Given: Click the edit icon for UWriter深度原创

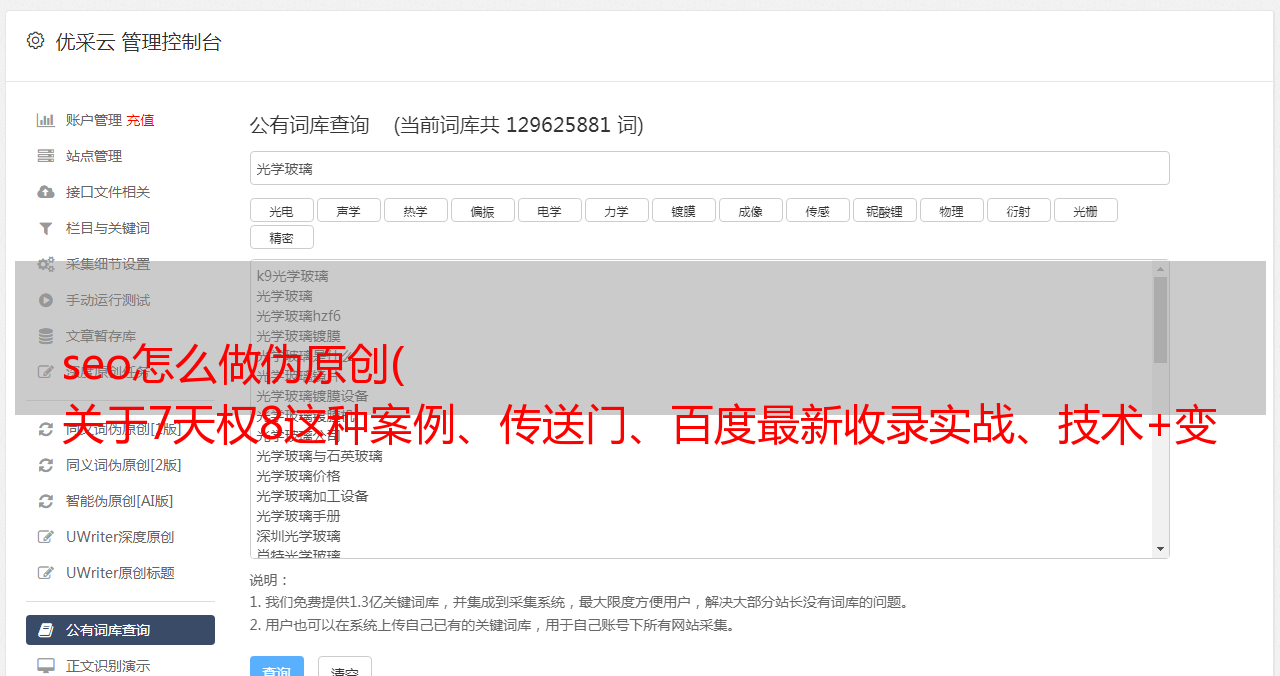Looking at the screenshot, I should (x=45, y=537).
